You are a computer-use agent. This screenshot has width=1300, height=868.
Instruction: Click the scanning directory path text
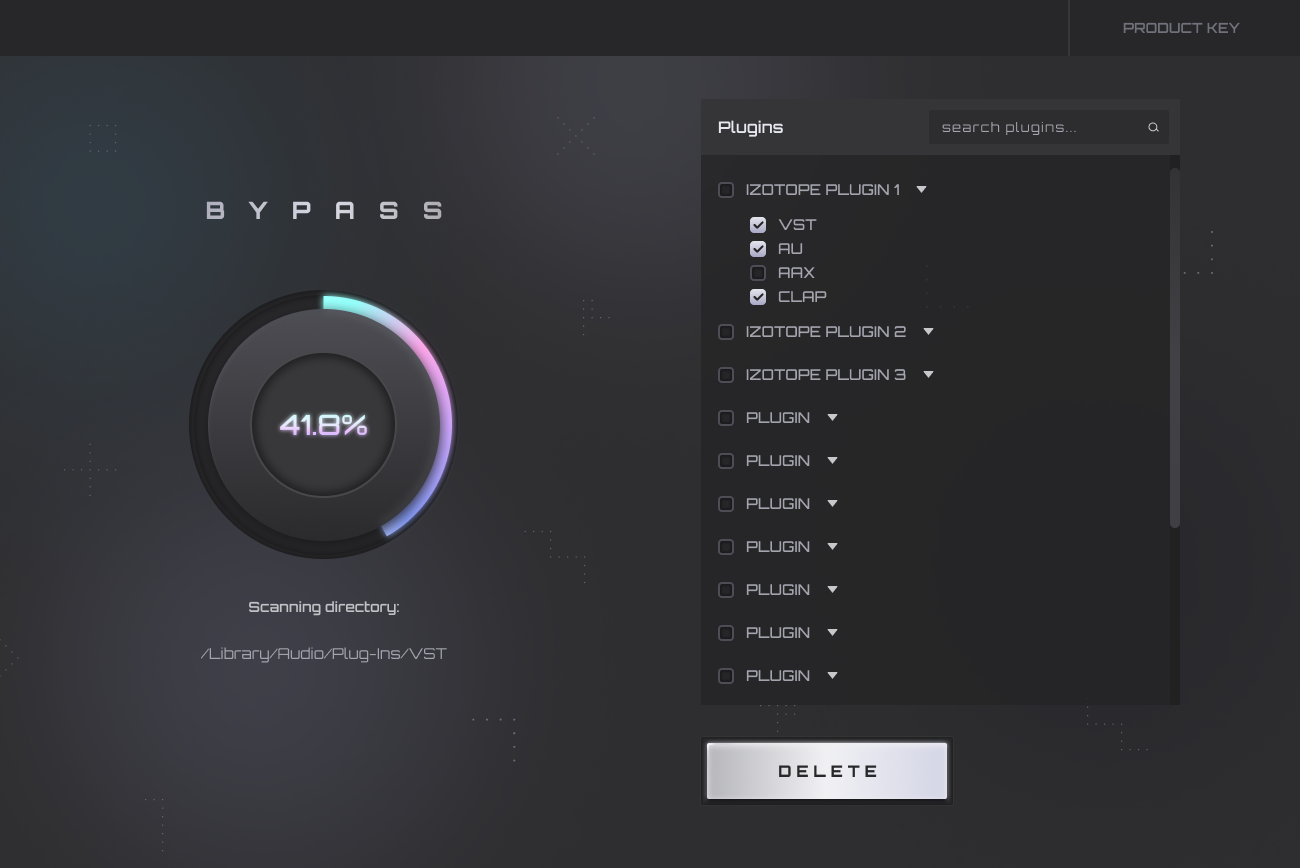324,653
